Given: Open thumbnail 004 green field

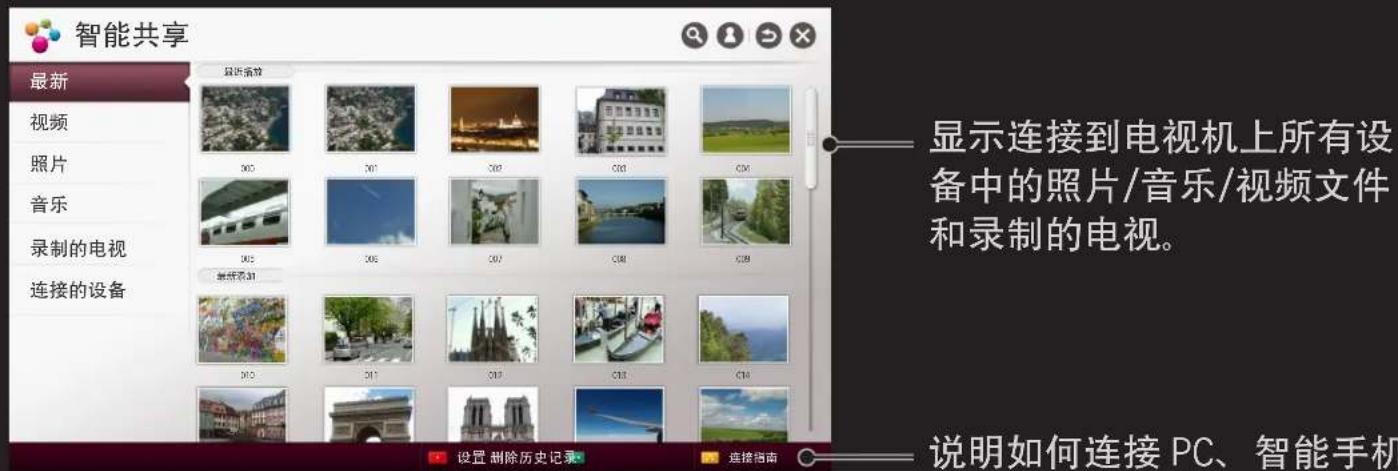Looking at the screenshot, I should click(x=745, y=119).
